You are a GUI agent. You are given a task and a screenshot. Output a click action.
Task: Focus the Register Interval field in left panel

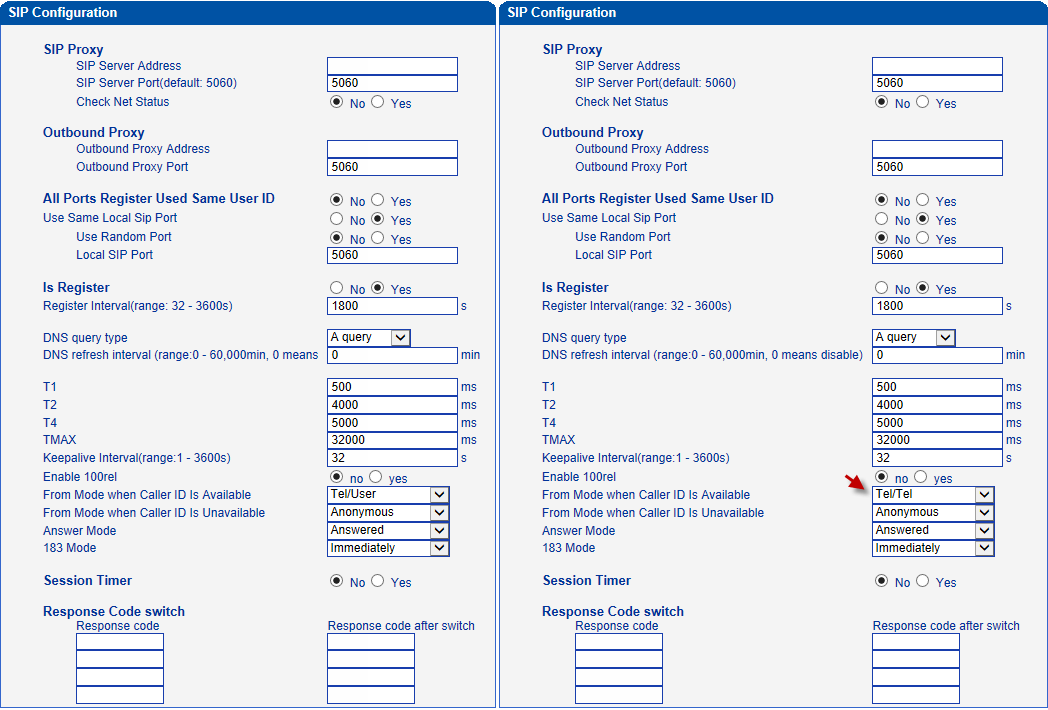[392, 306]
